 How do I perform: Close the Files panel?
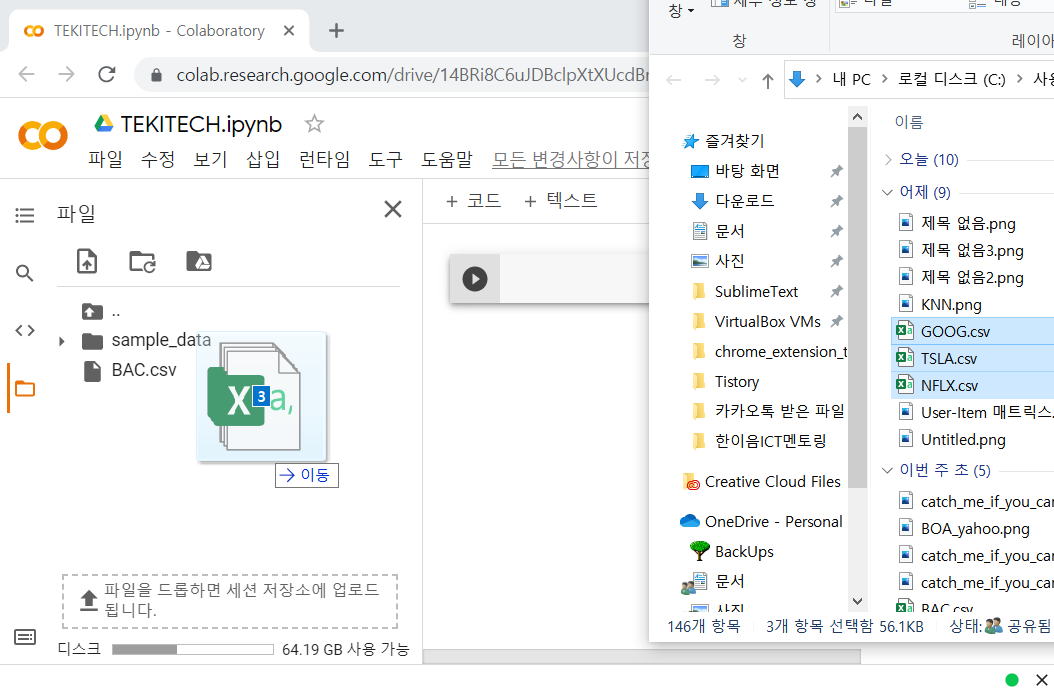[393, 209]
